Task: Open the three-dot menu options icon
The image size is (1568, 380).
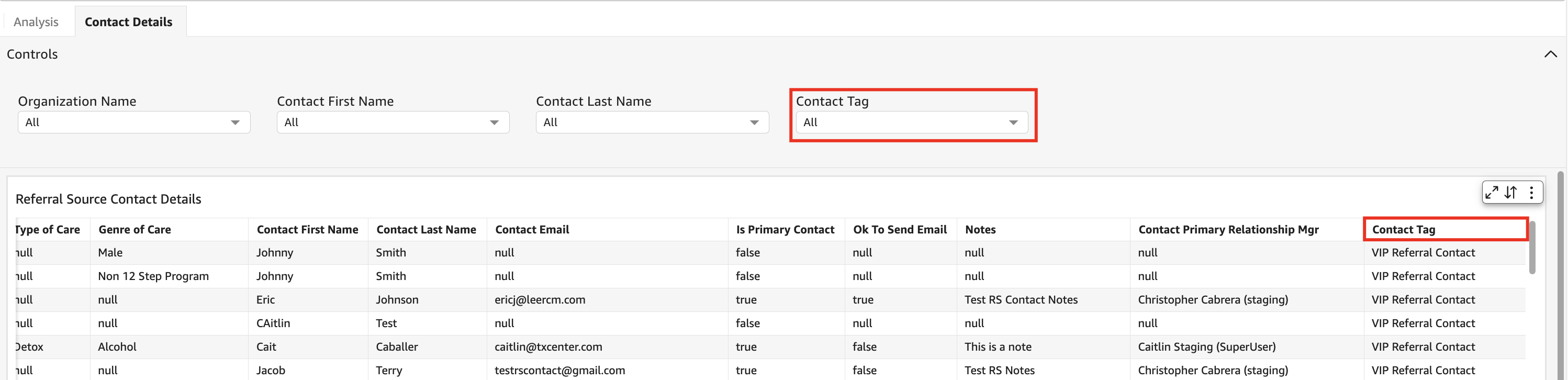Action: (x=1531, y=193)
